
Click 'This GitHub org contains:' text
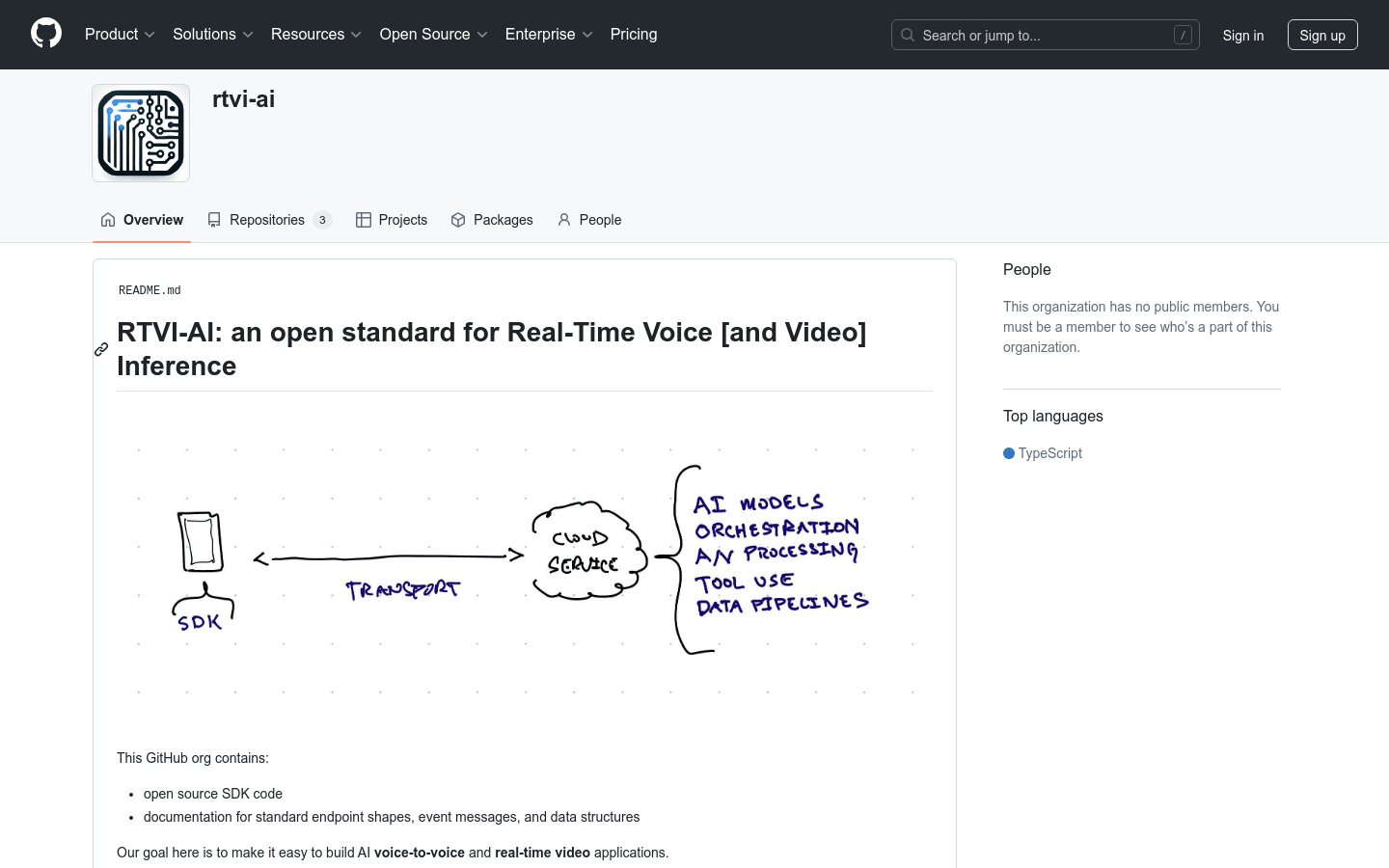(193, 758)
